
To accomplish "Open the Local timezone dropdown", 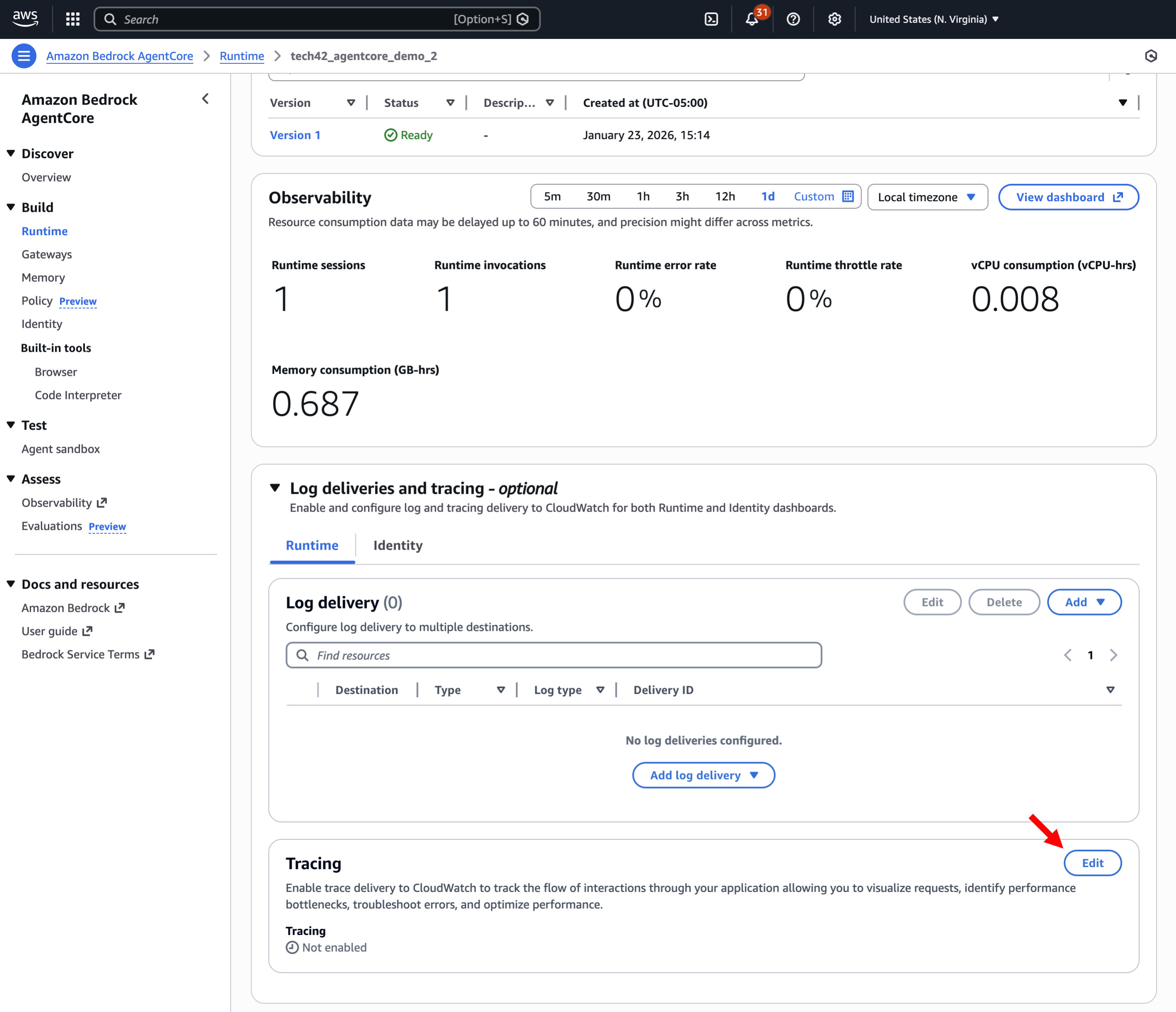I will [927, 197].
